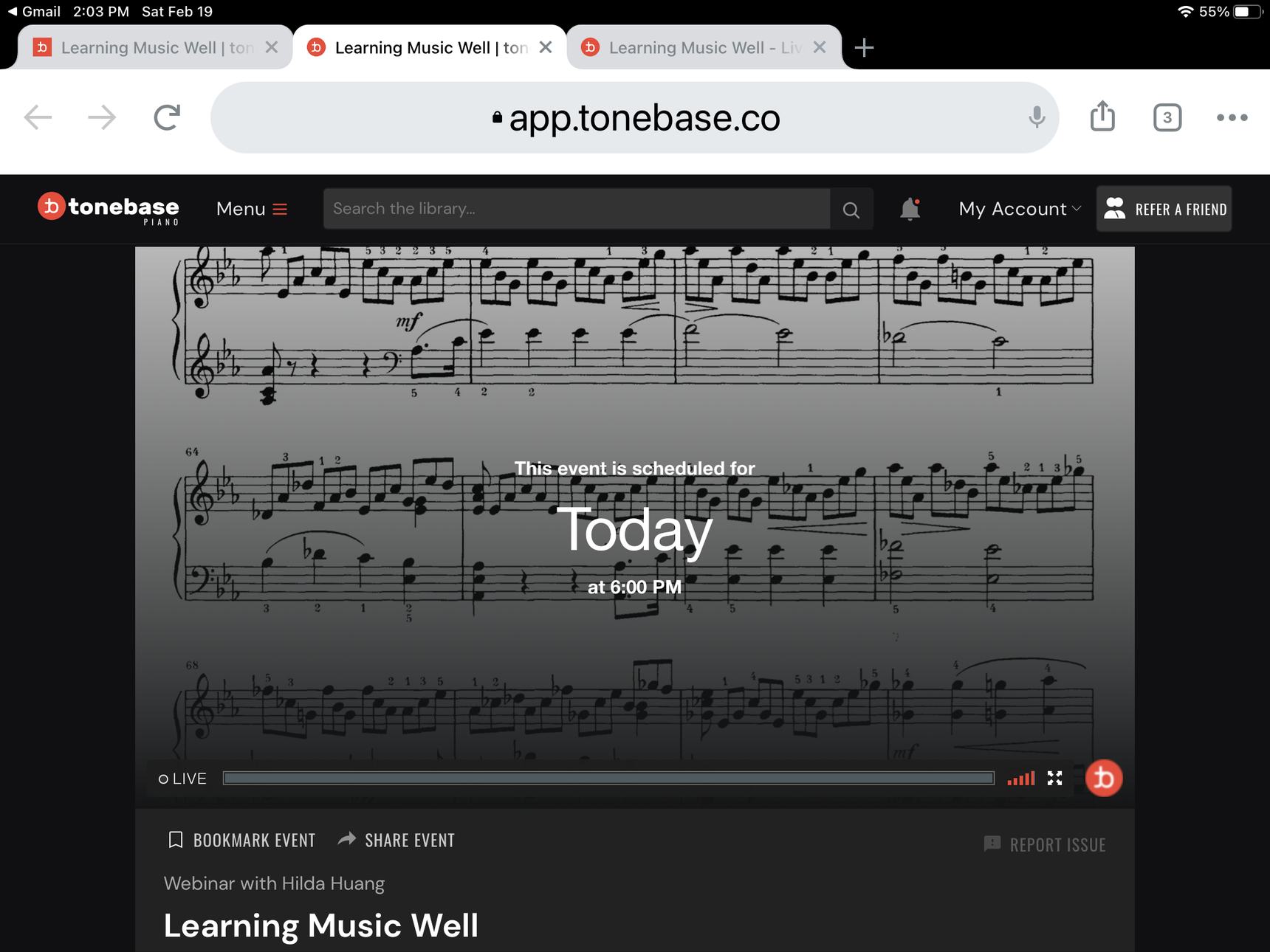Enter fullscreen video mode
This screenshot has height=952, width=1270.
click(1054, 779)
